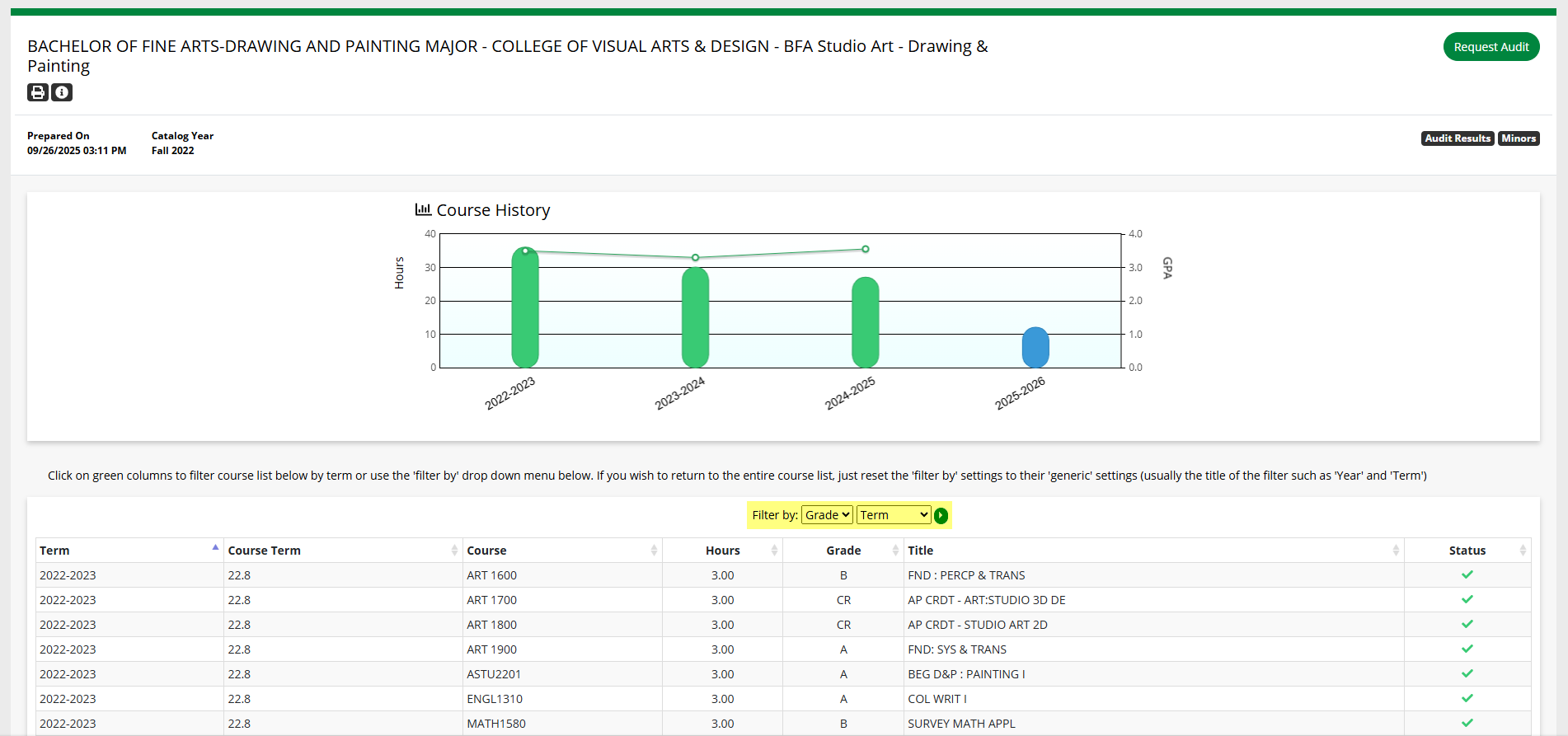Image resolution: width=1568 pixels, height=736 pixels.
Task: Click the ART 1700 status checkmark
Action: tap(1467, 599)
